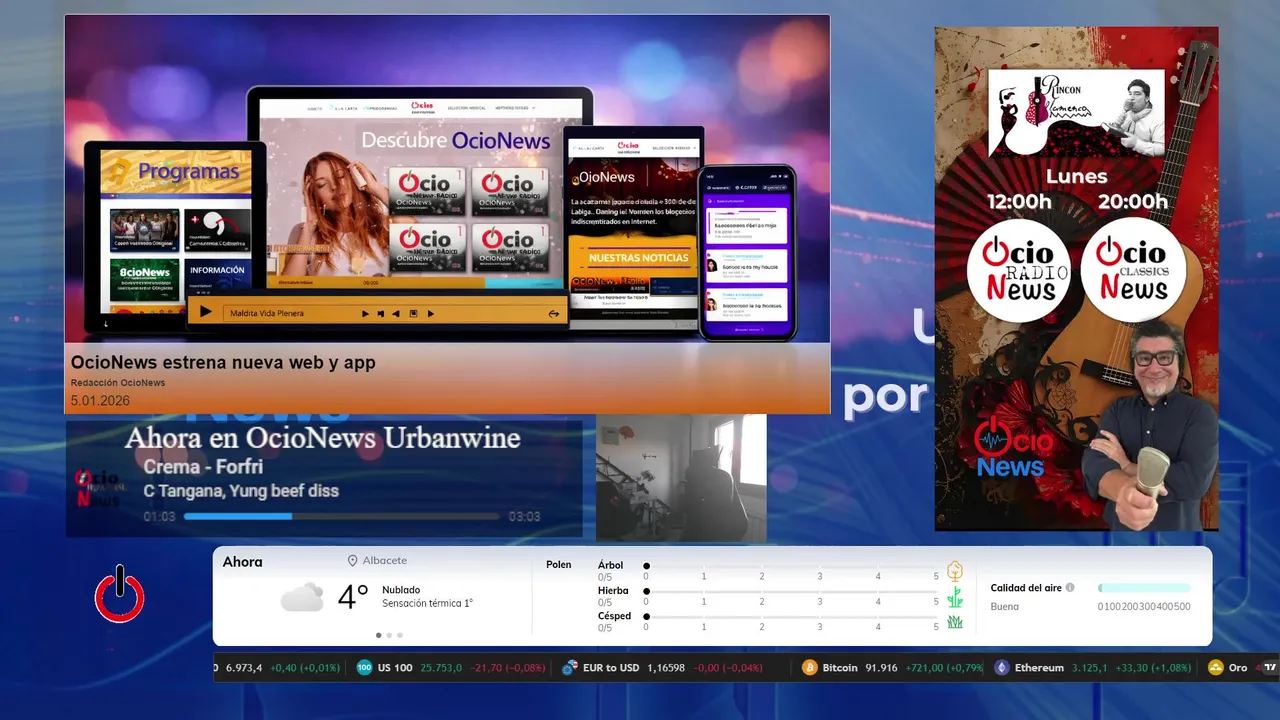1280x720 pixels.
Task: Click the US 100 badge icon
Action: pos(365,668)
